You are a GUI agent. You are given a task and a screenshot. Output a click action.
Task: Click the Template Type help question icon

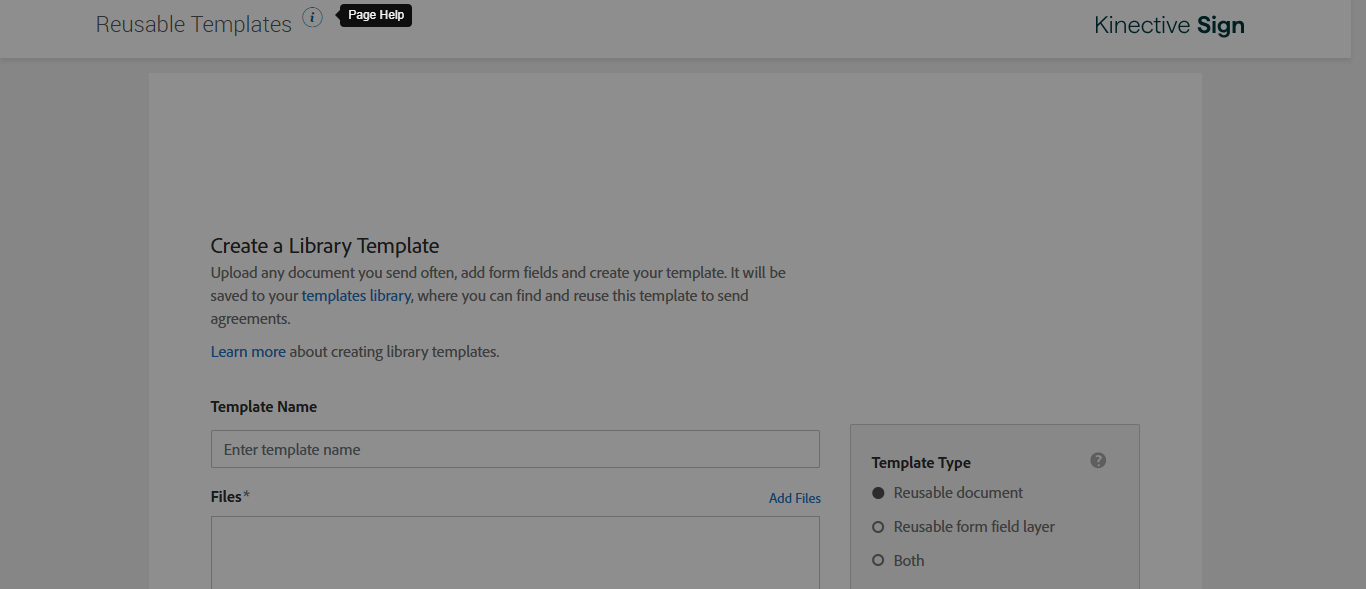(x=1098, y=461)
